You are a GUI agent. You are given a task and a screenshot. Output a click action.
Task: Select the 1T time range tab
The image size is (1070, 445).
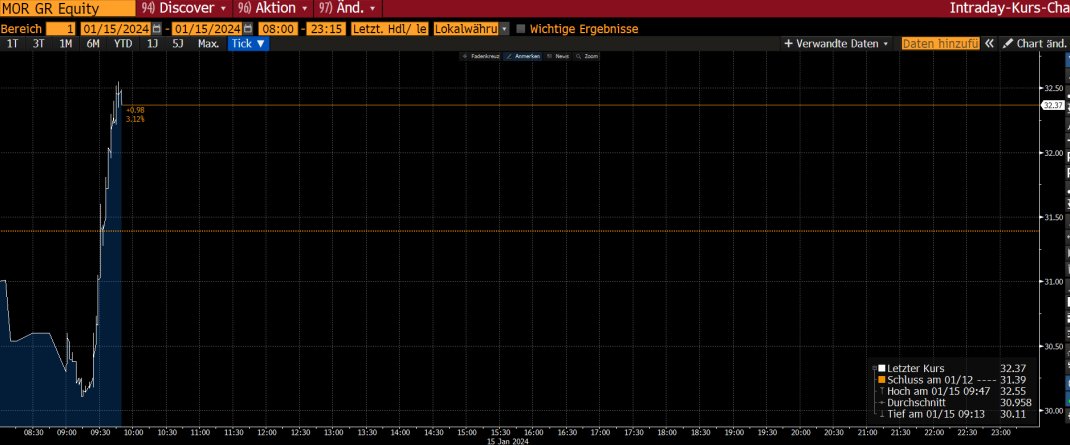(x=12, y=44)
